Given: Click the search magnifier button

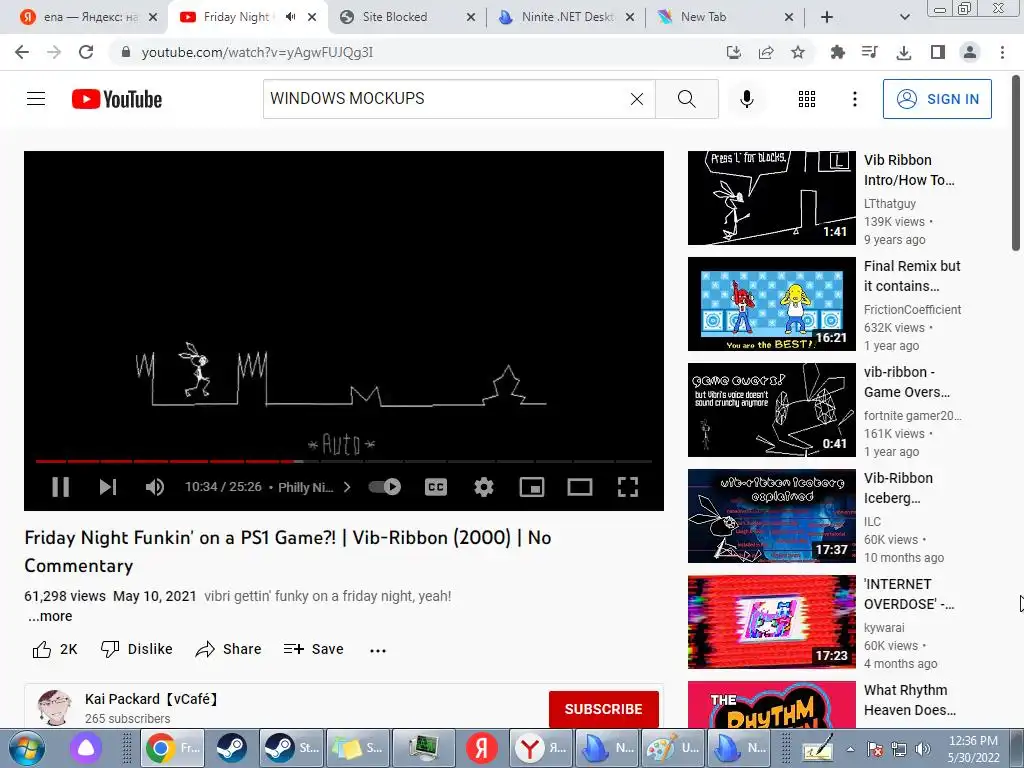Looking at the screenshot, I should coord(686,99).
